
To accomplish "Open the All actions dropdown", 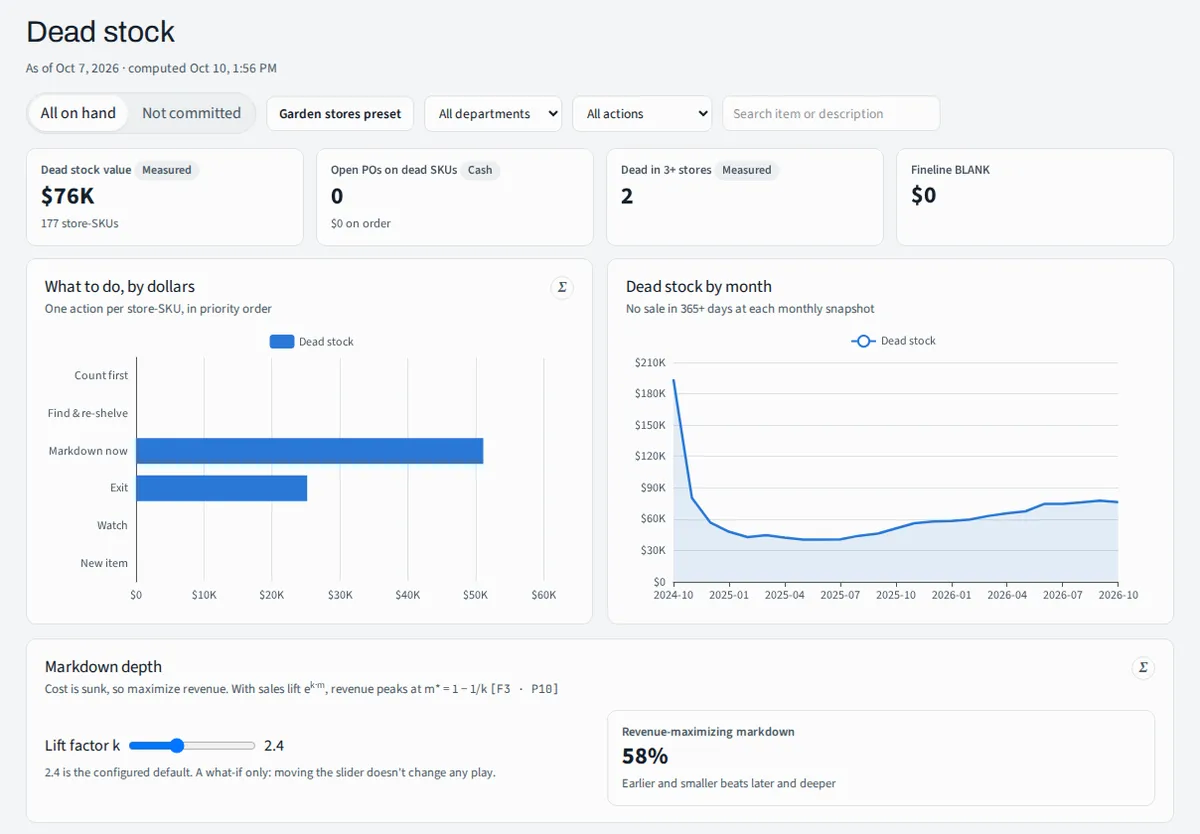I will coord(642,114).
